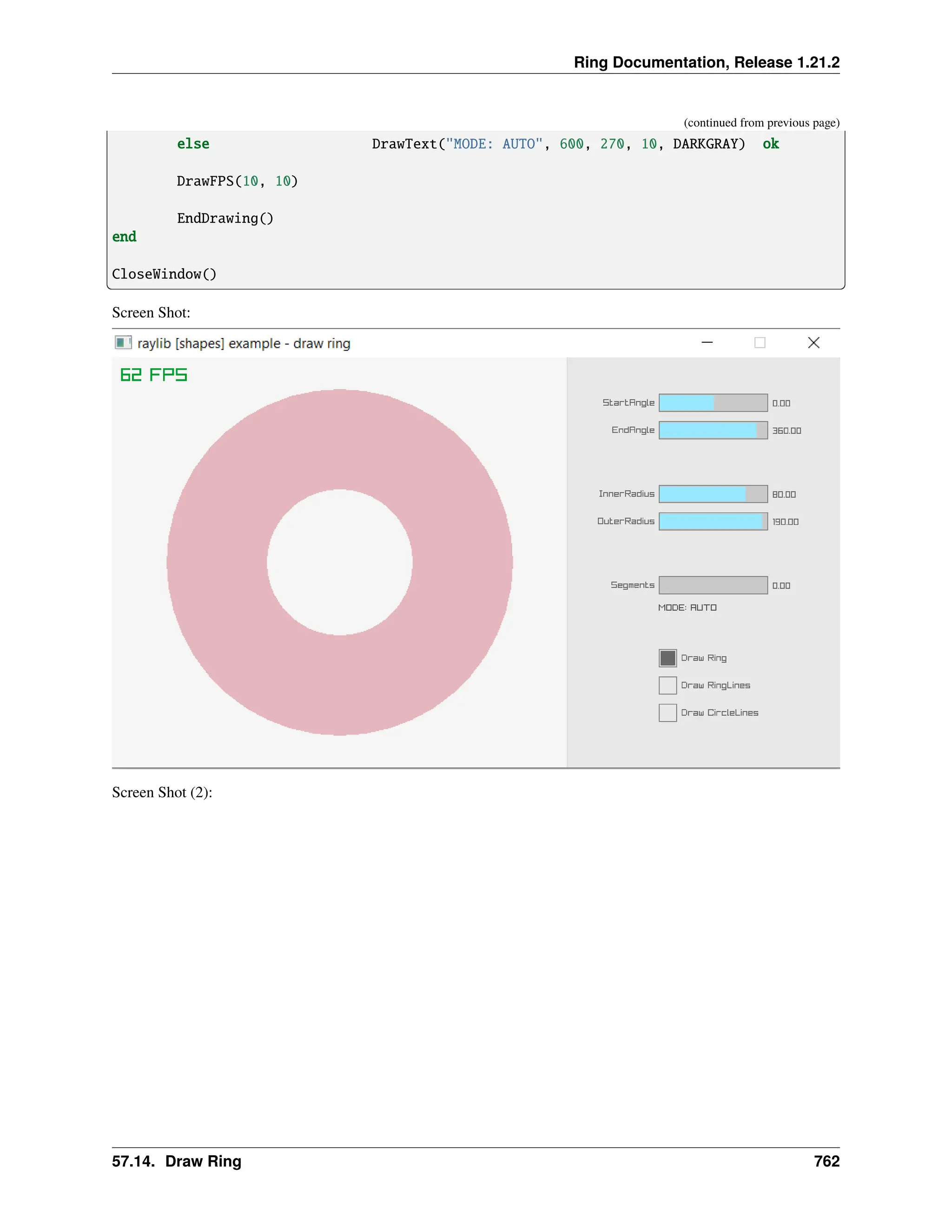
Task: Click the empty center of the ring
Action: click(x=339, y=563)
